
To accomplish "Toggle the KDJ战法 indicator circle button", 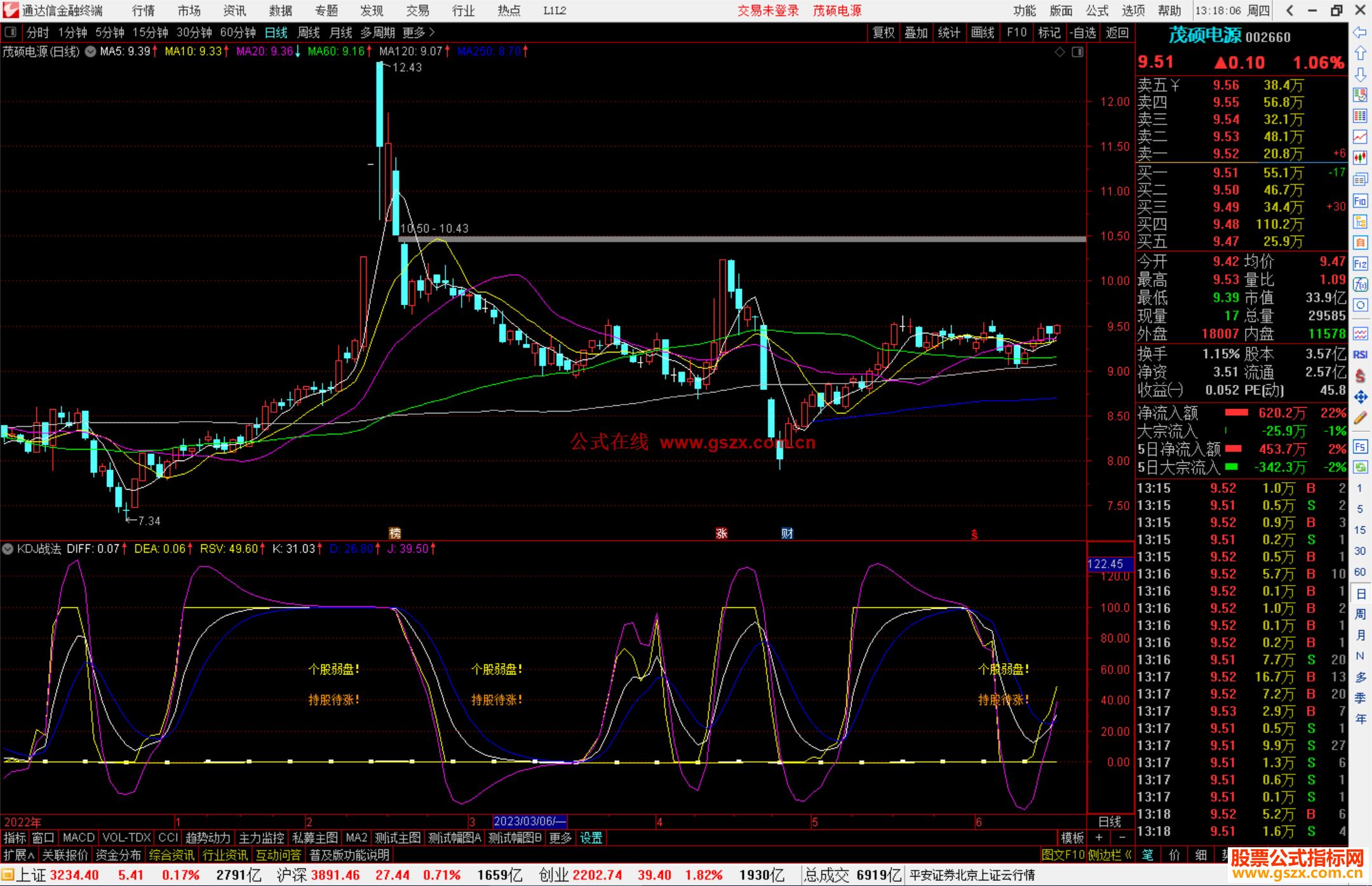I will (x=8, y=549).
